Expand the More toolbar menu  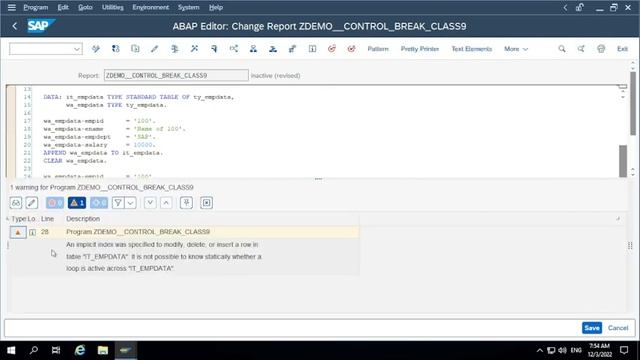click(516, 49)
